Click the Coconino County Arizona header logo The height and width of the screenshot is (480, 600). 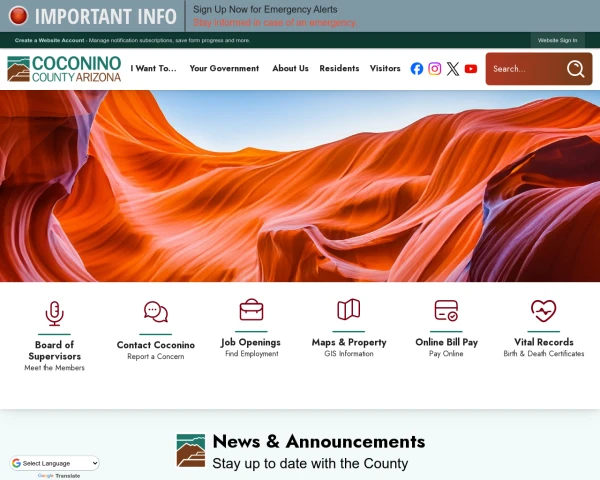[64, 69]
